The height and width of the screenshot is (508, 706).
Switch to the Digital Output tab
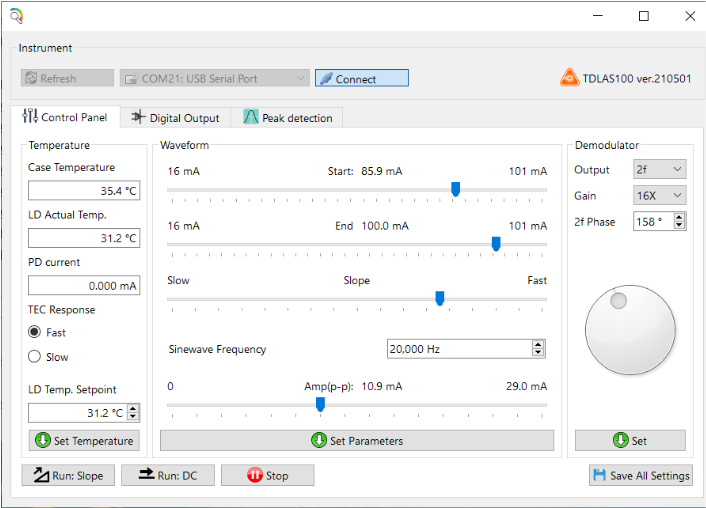coord(175,118)
